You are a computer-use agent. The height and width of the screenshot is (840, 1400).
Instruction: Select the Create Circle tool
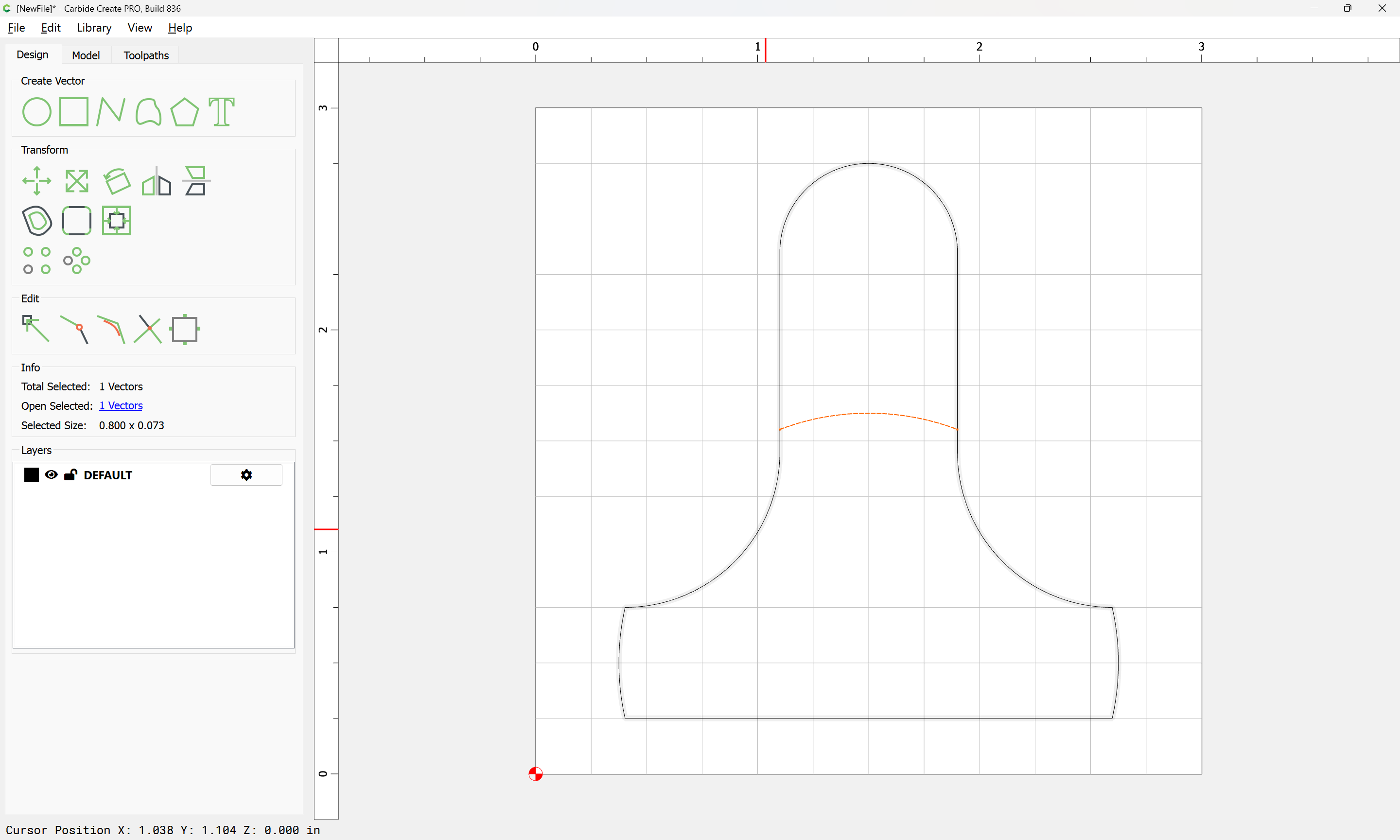coord(37,111)
